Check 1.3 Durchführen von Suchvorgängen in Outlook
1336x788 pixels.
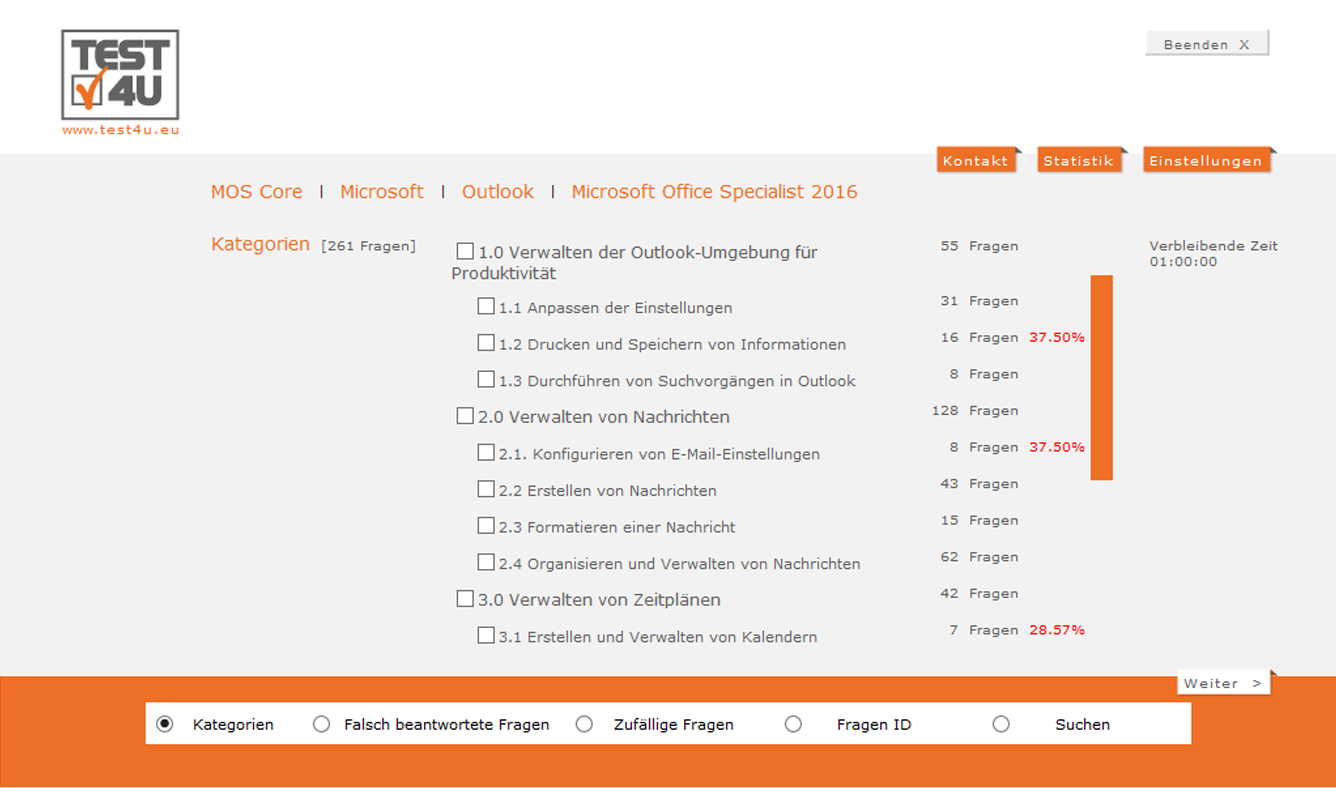tap(486, 379)
